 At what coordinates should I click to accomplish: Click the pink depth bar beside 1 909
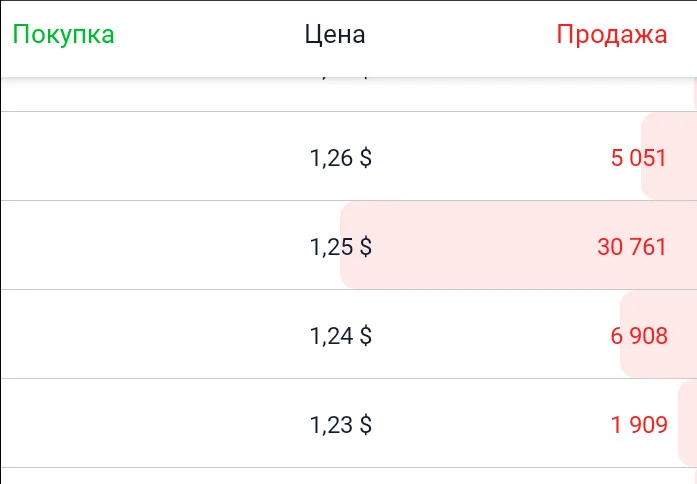688,423
